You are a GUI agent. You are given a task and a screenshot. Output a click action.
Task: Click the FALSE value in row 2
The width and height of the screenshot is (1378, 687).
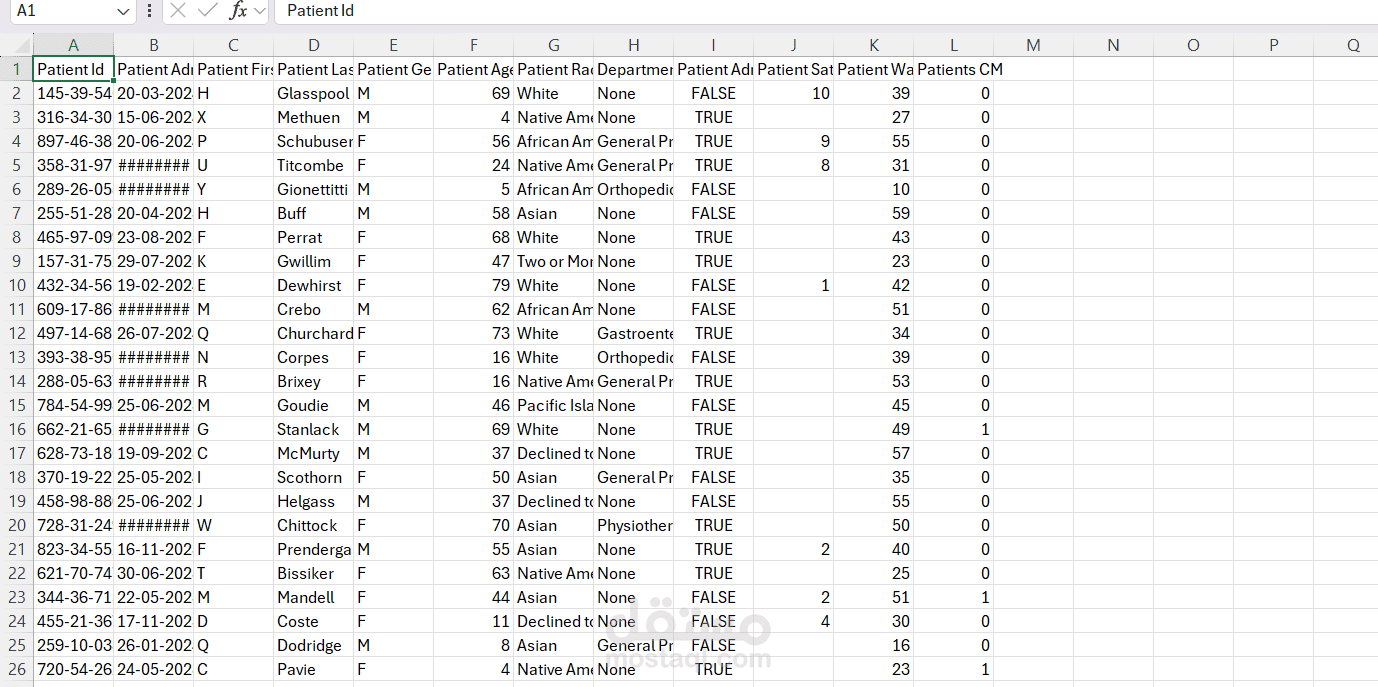coord(713,93)
